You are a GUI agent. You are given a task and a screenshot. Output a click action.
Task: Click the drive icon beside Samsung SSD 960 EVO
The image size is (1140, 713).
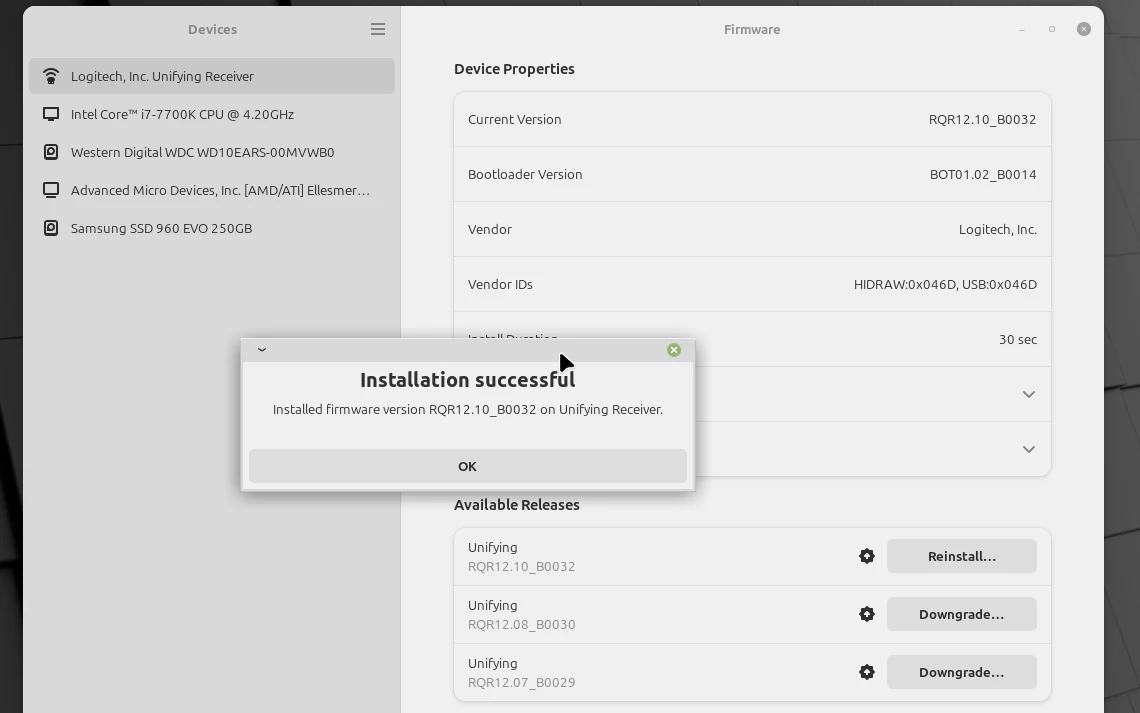click(51, 228)
